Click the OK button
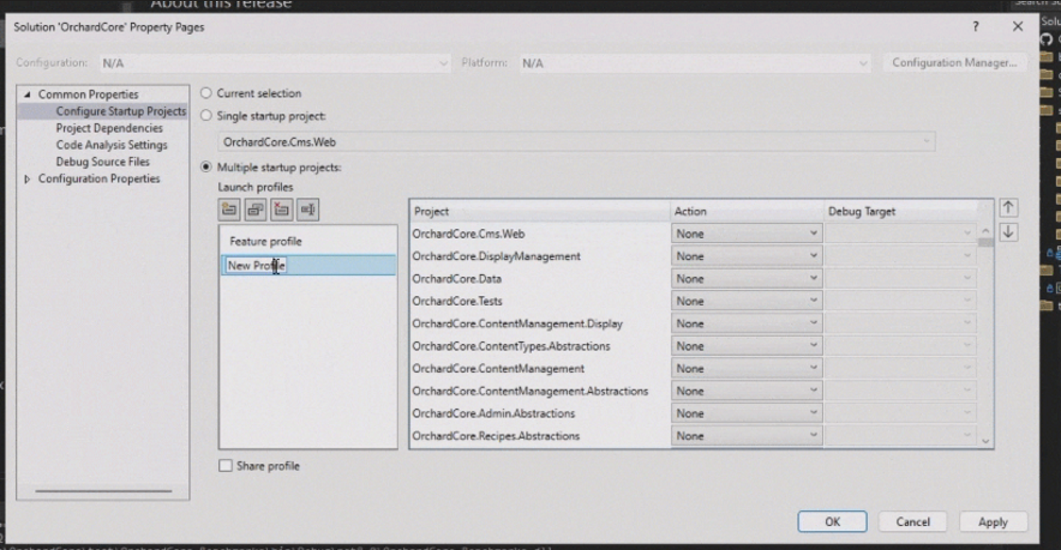 tap(832, 522)
